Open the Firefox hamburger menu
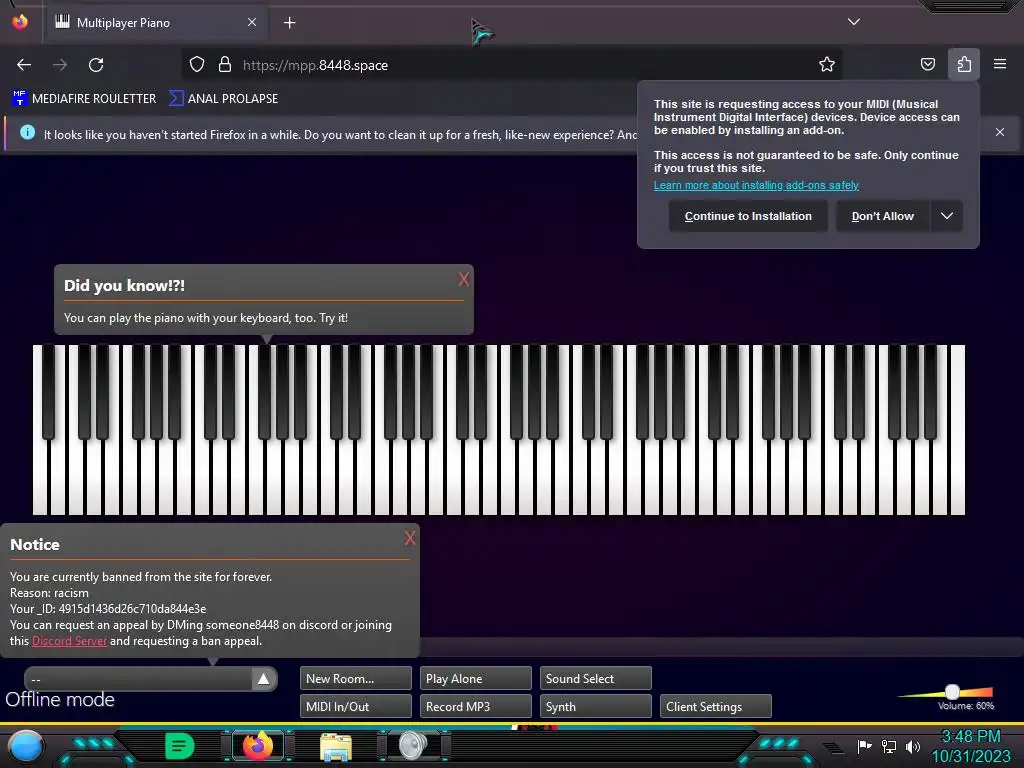The image size is (1024, 768). [1000, 64]
